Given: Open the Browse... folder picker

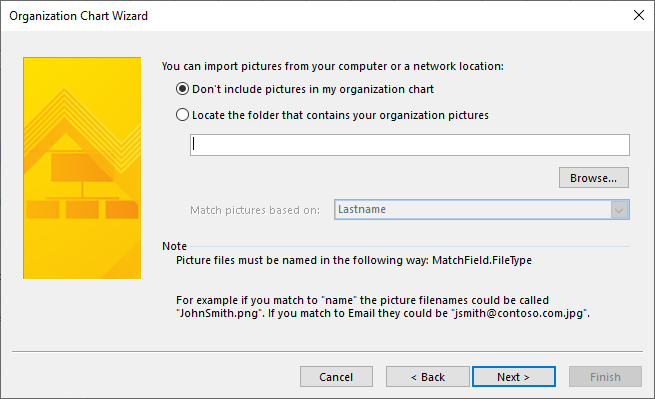Looking at the screenshot, I should tap(594, 178).
